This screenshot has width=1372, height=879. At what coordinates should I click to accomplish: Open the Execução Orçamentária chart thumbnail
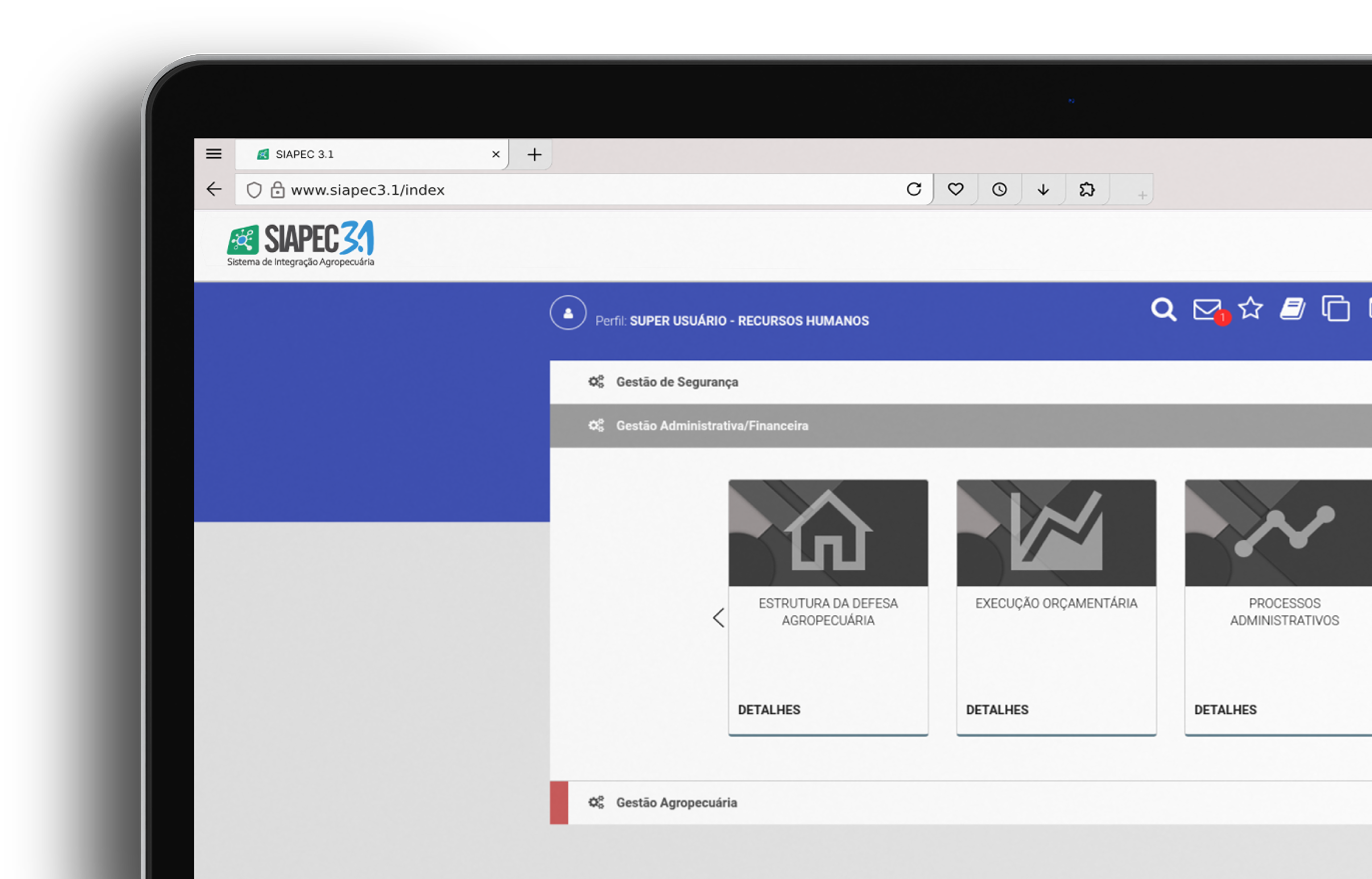point(1057,533)
